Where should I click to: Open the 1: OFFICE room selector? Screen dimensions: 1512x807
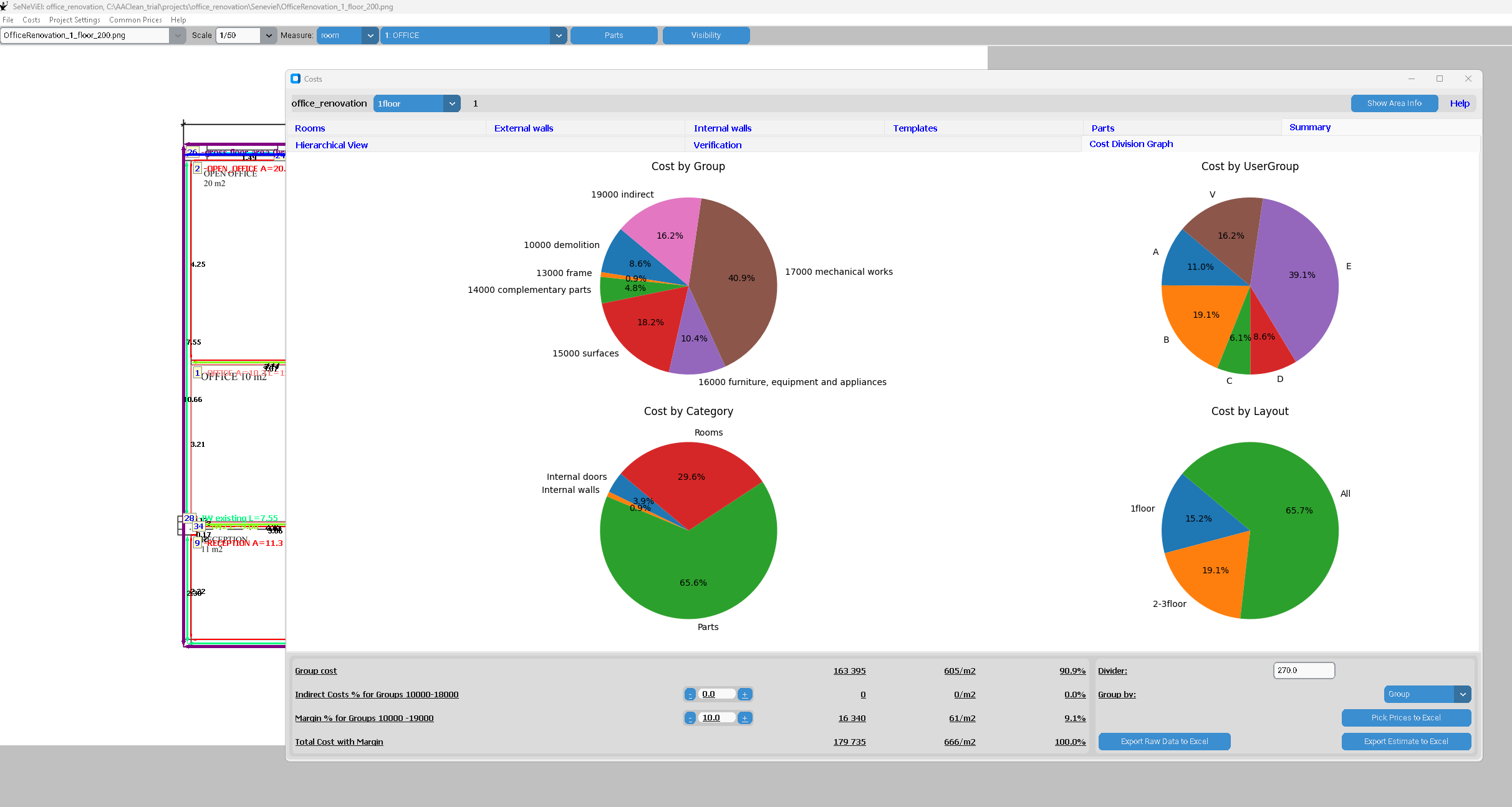pos(558,36)
